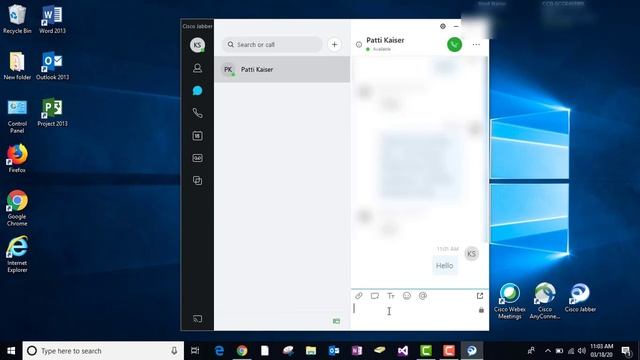
Task: Send a screen capture icon in chat toolbar
Action: 375,296
